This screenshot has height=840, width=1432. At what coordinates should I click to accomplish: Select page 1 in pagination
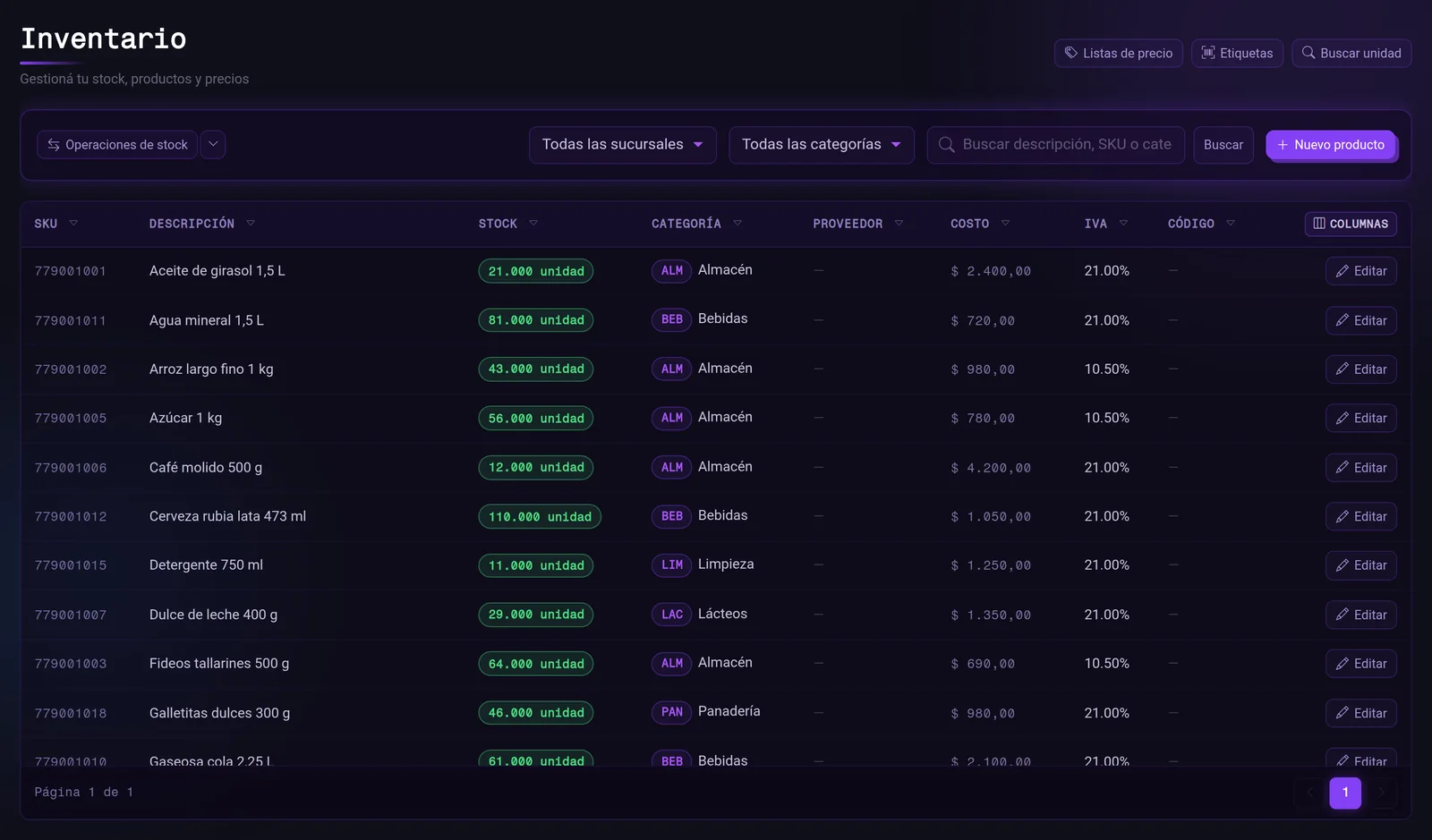[x=1345, y=793]
